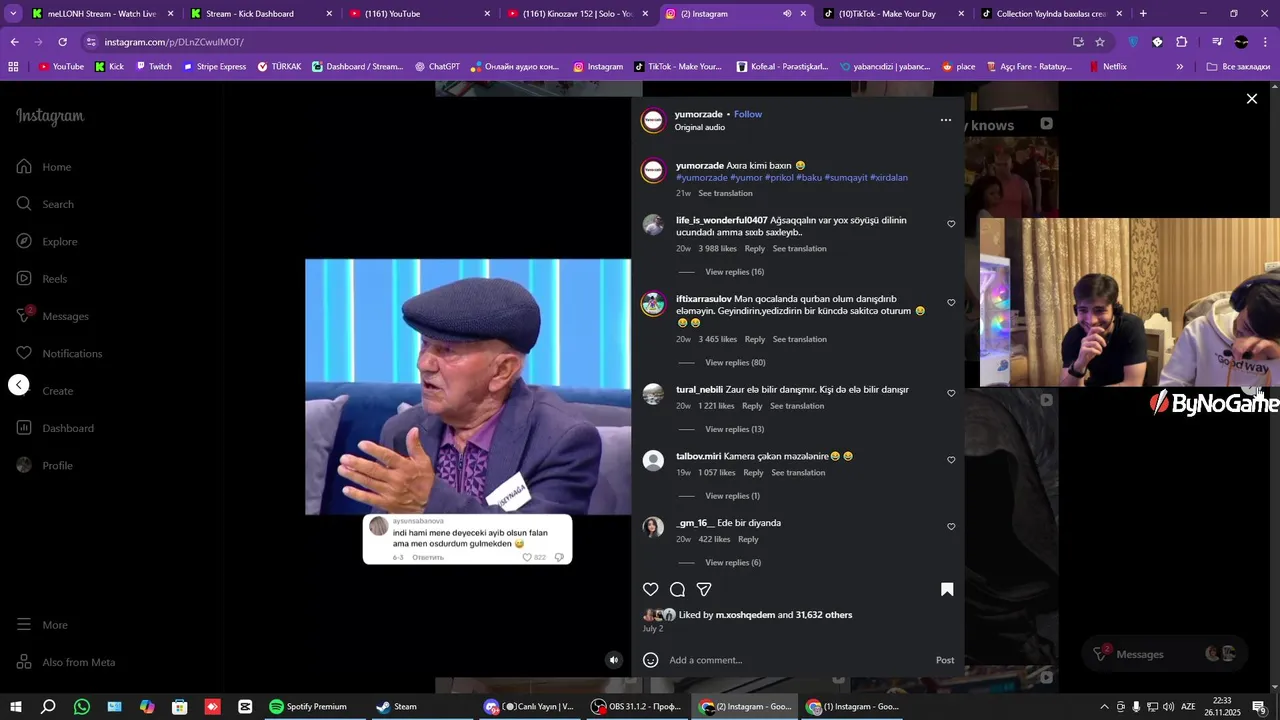The width and height of the screenshot is (1280, 720).
Task: Toggle the saved bookmark on post
Action: tap(947, 590)
